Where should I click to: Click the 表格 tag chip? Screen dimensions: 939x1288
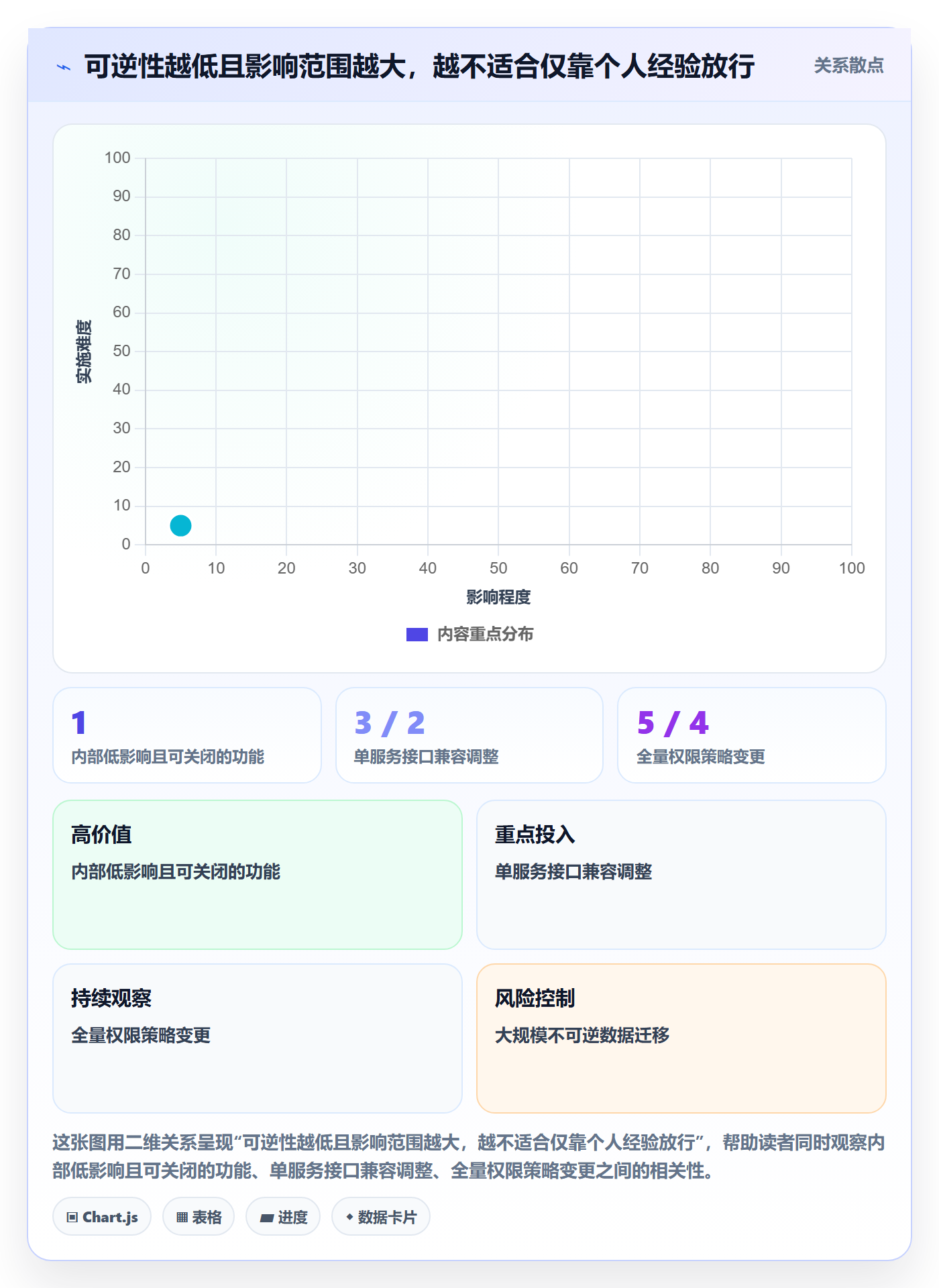199,1216
